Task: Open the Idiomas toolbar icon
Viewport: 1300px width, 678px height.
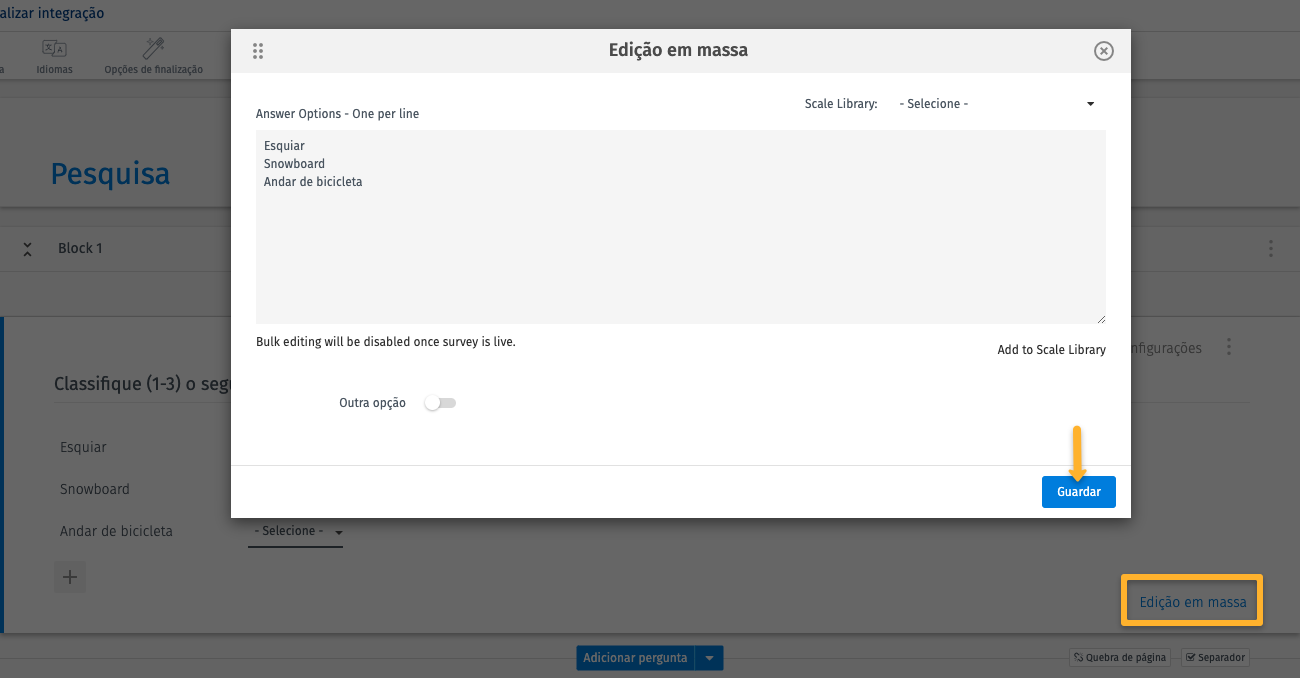Action: click(x=54, y=57)
